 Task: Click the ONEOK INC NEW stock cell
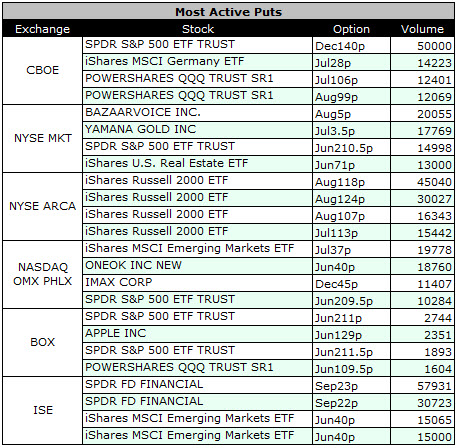click(197, 266)
